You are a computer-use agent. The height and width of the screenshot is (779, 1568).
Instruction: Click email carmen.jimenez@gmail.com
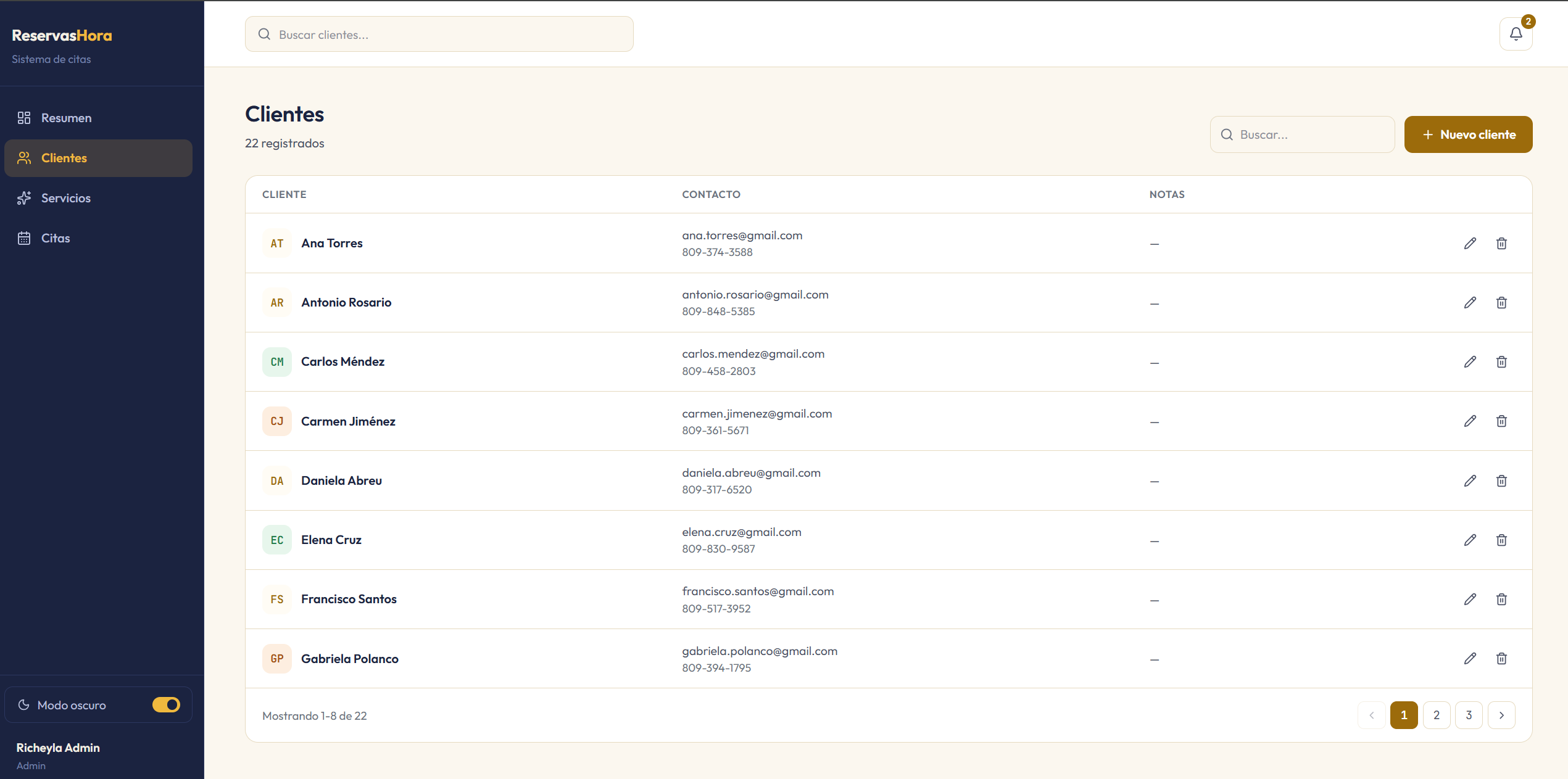coord(757,413)
